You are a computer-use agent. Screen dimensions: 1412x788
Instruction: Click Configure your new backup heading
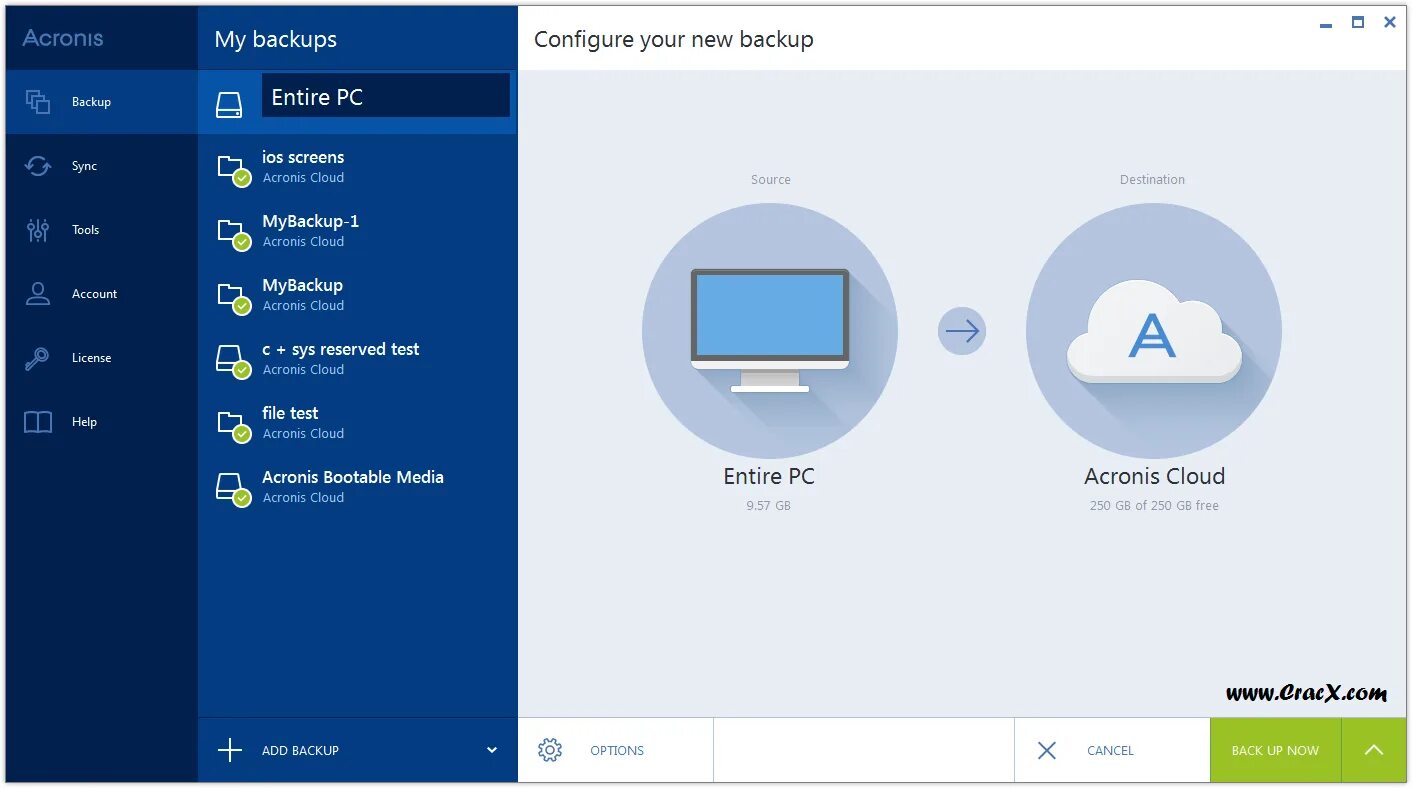click(673, 39)
